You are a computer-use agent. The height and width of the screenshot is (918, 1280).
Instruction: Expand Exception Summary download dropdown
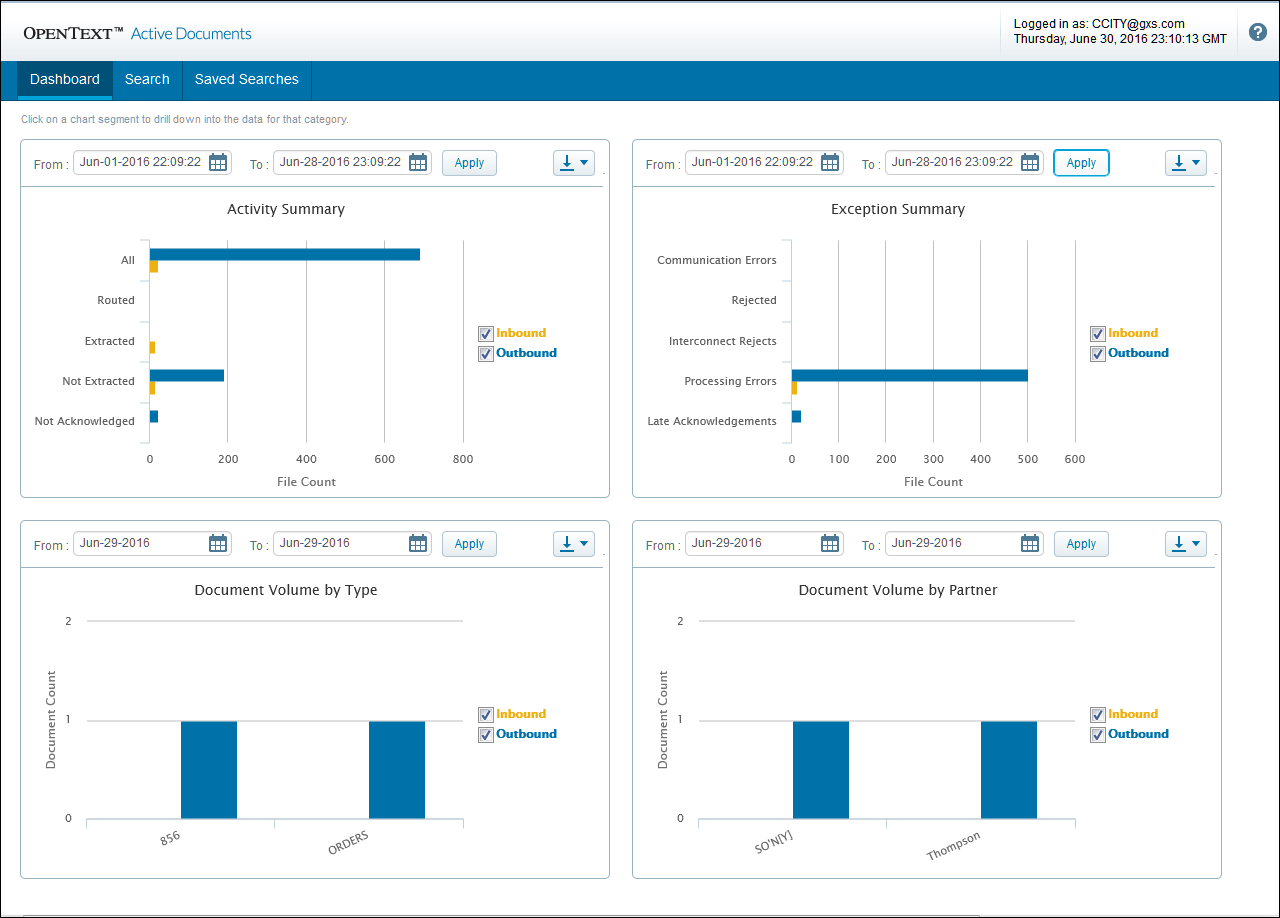coord(1186,162)
